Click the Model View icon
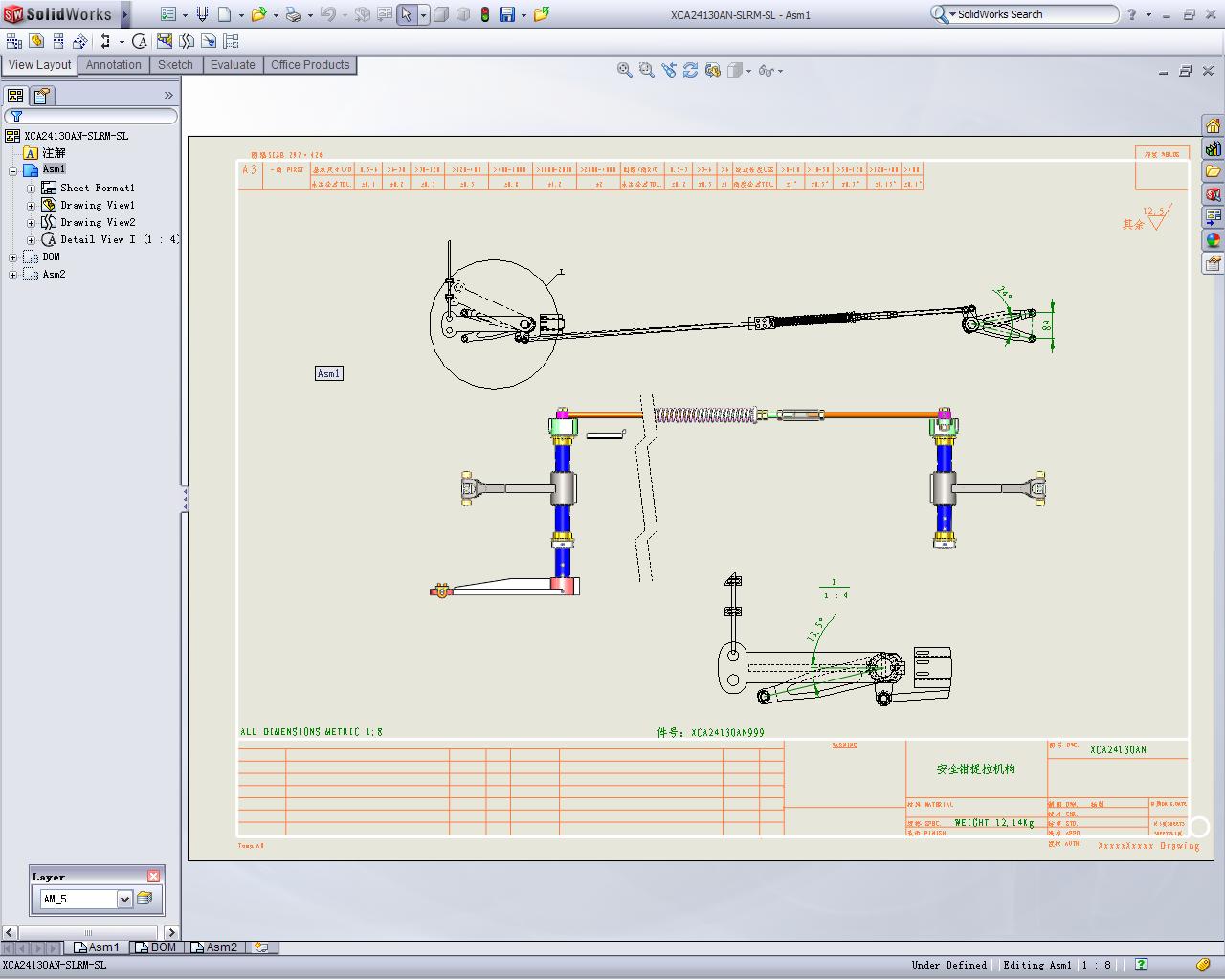Image resolution: width=1225 pixels, height=980 pixels. tap(36, 41)
